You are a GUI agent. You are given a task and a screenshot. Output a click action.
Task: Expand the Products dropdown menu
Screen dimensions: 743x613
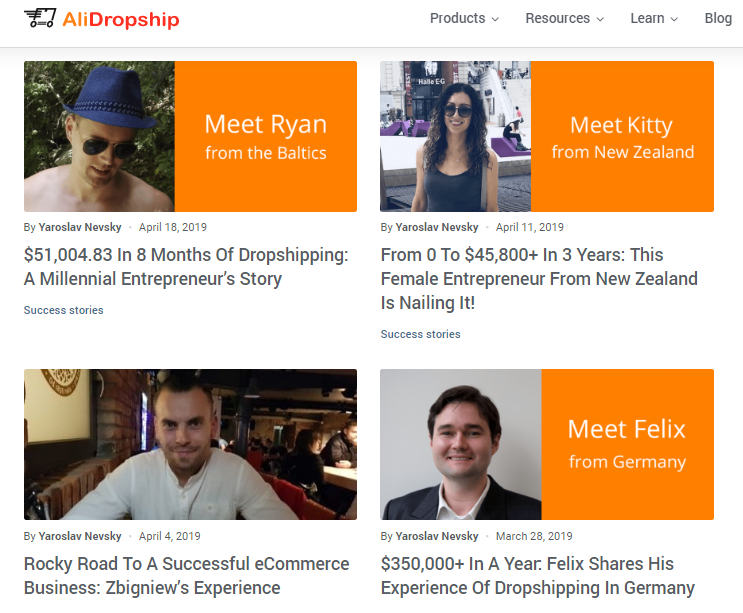(464, 18)
